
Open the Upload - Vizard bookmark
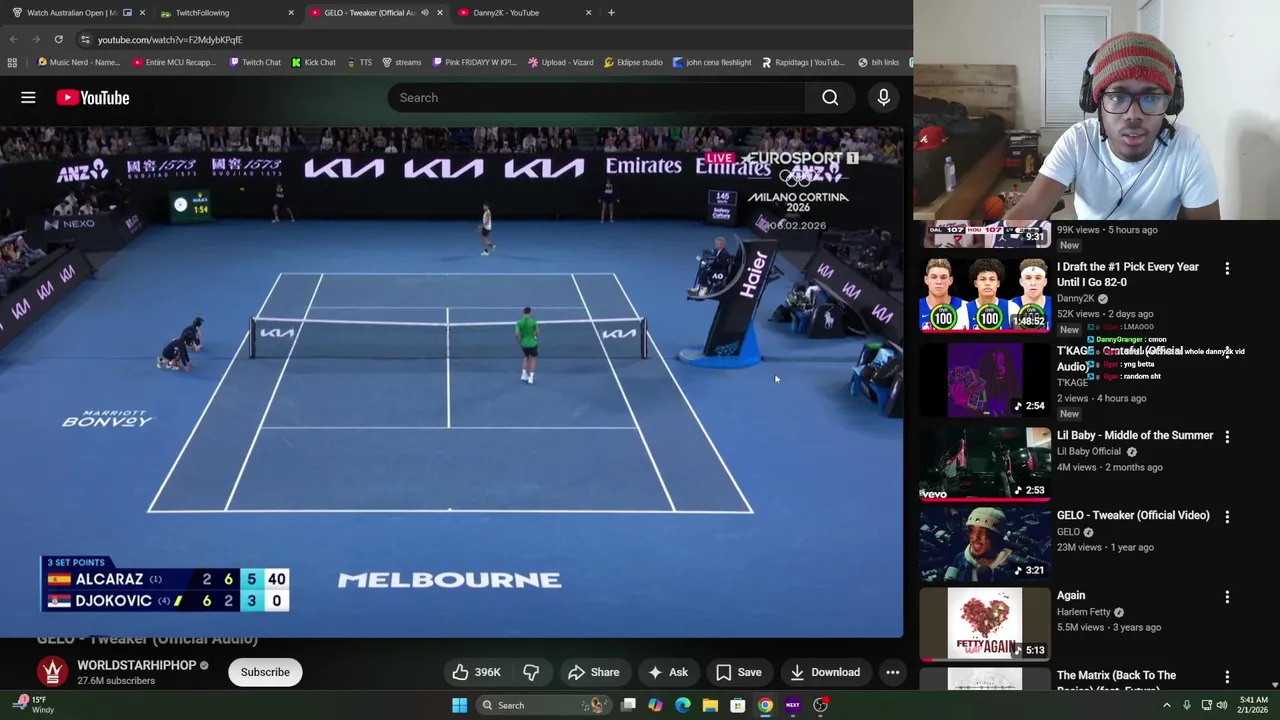click(x=560, y=62)
